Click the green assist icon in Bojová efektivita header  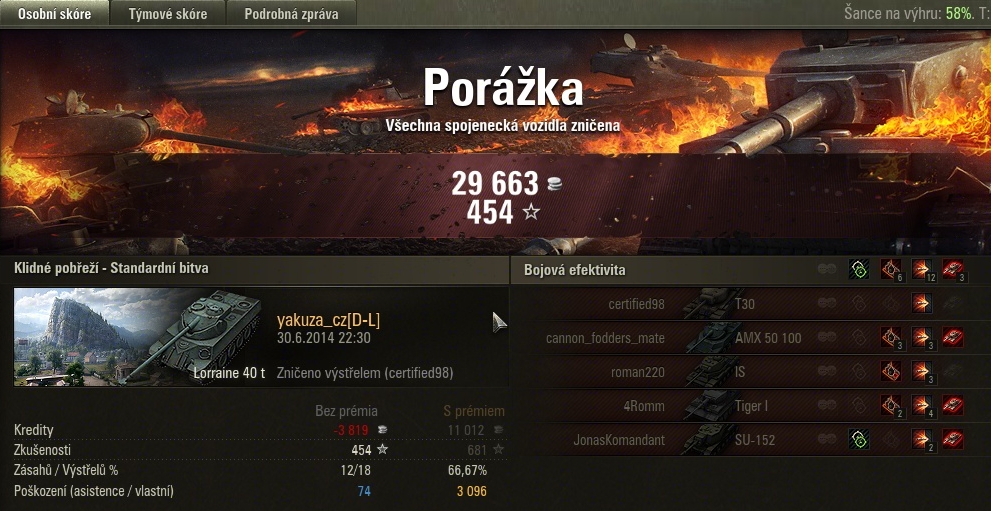[x=859, y=269]
